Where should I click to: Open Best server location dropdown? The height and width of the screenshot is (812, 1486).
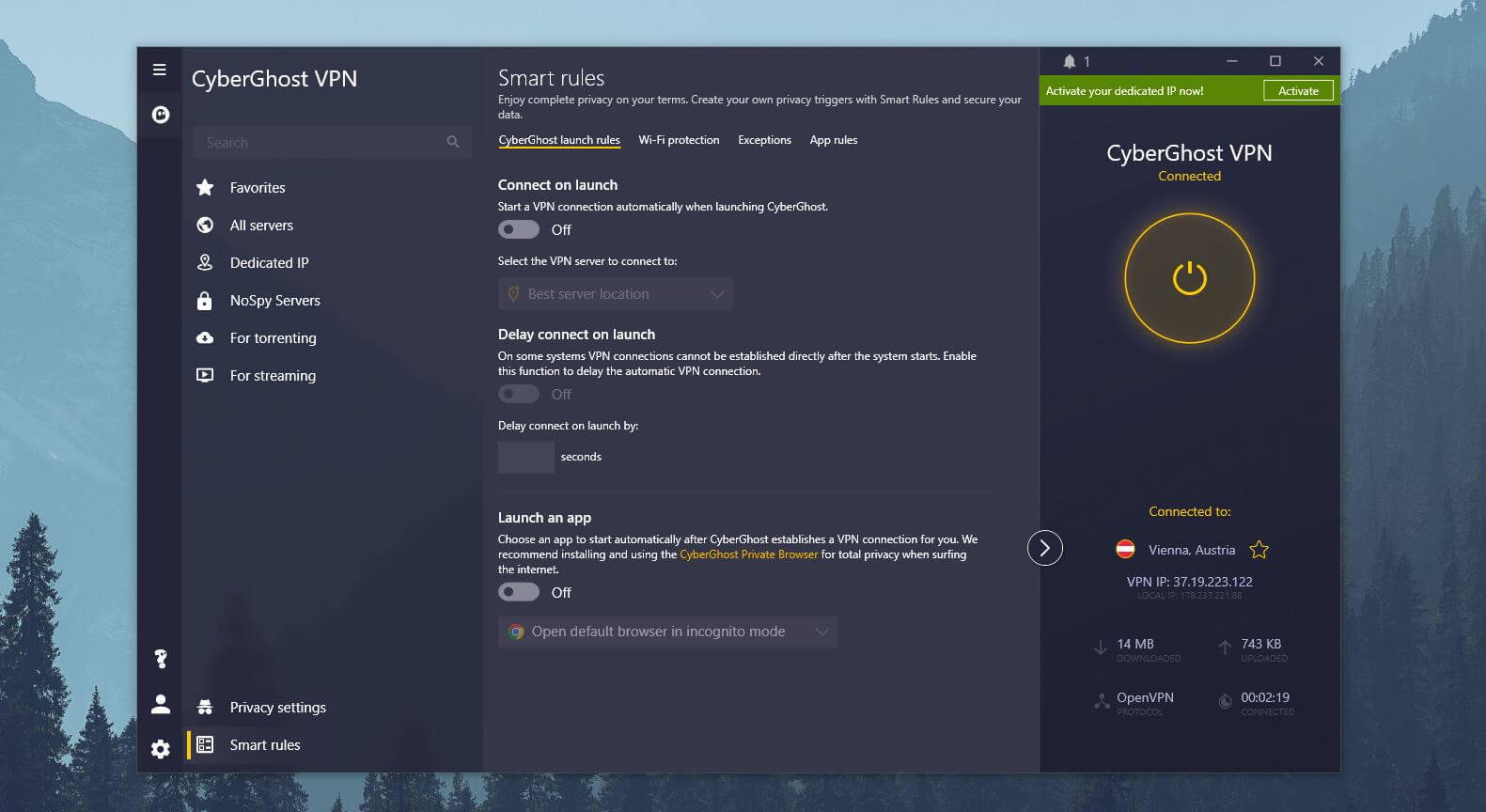pyautogui.click(x=616, y=294)
